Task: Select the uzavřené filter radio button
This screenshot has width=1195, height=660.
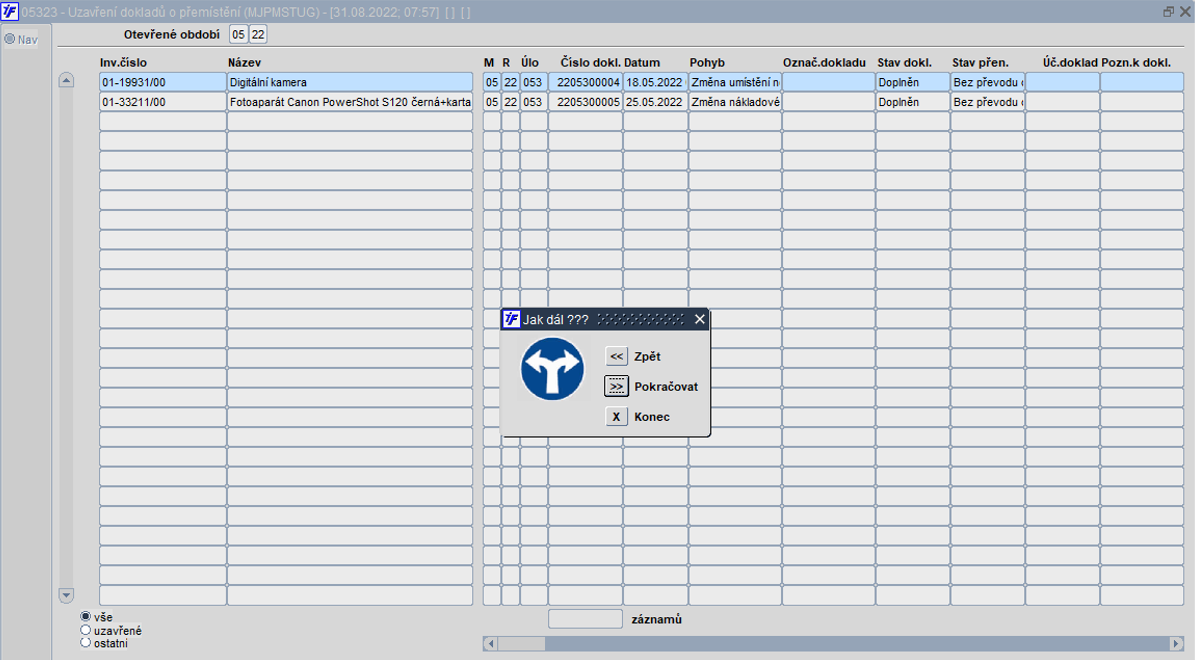Action: 85,630
